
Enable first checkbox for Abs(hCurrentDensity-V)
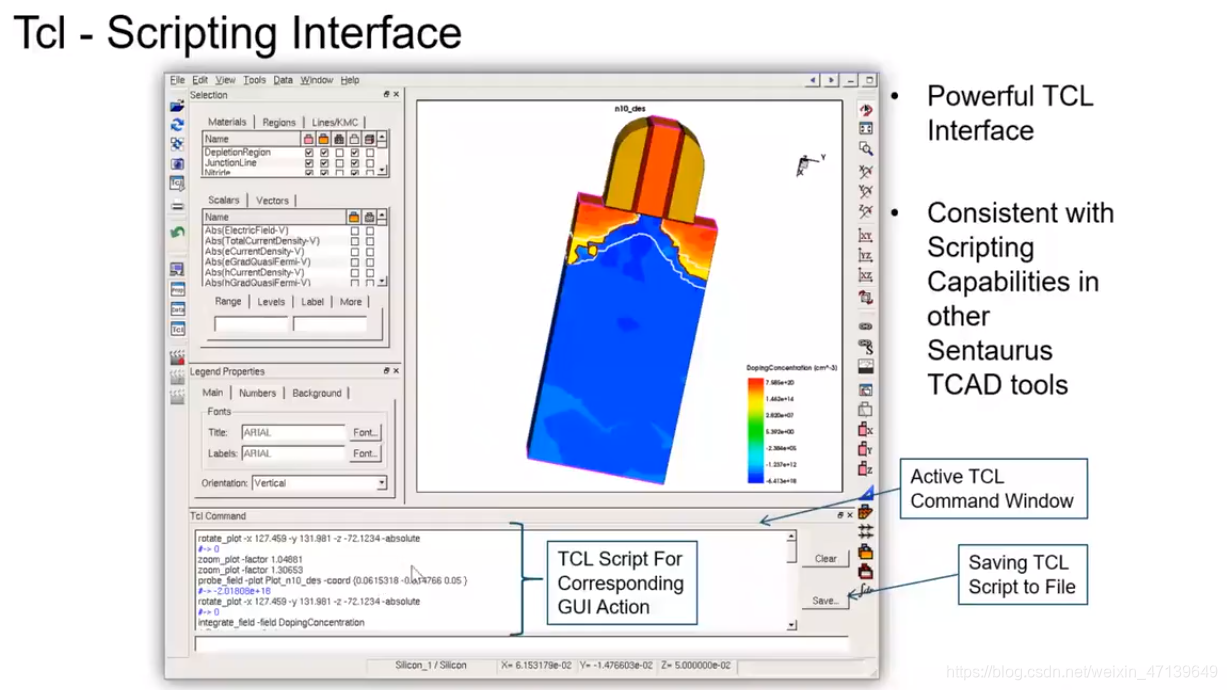[x=355, y=272]
